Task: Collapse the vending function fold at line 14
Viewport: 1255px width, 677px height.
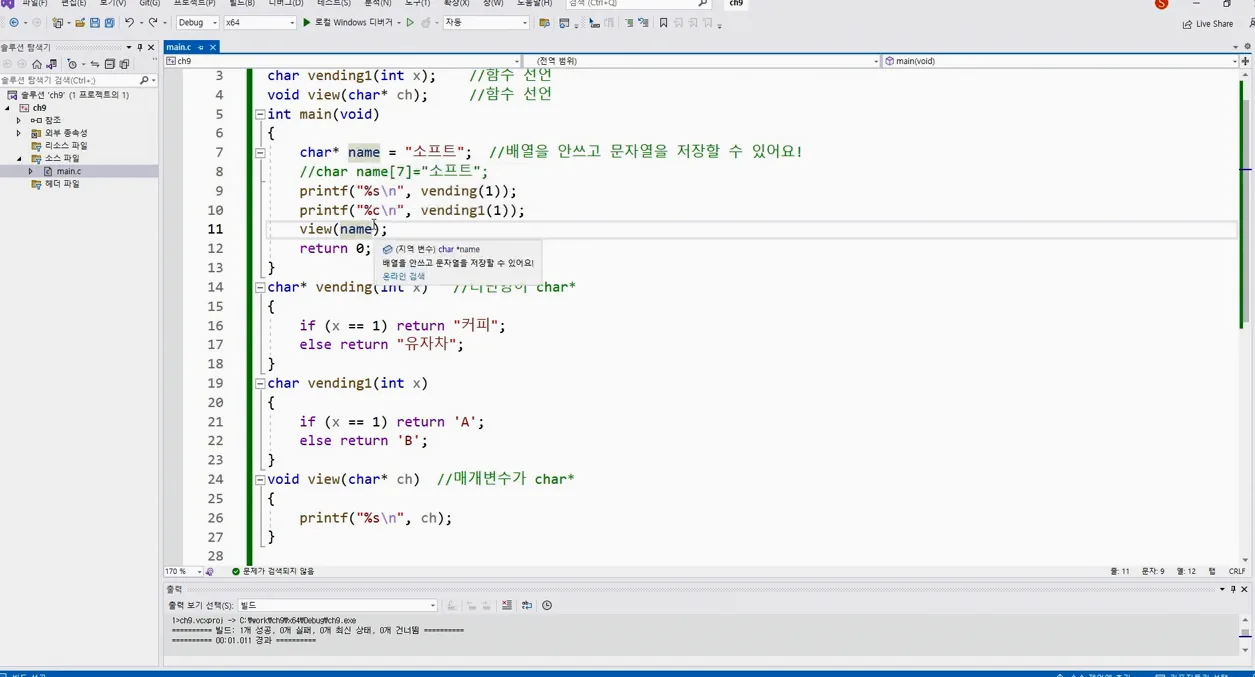Action: point(259,287)
